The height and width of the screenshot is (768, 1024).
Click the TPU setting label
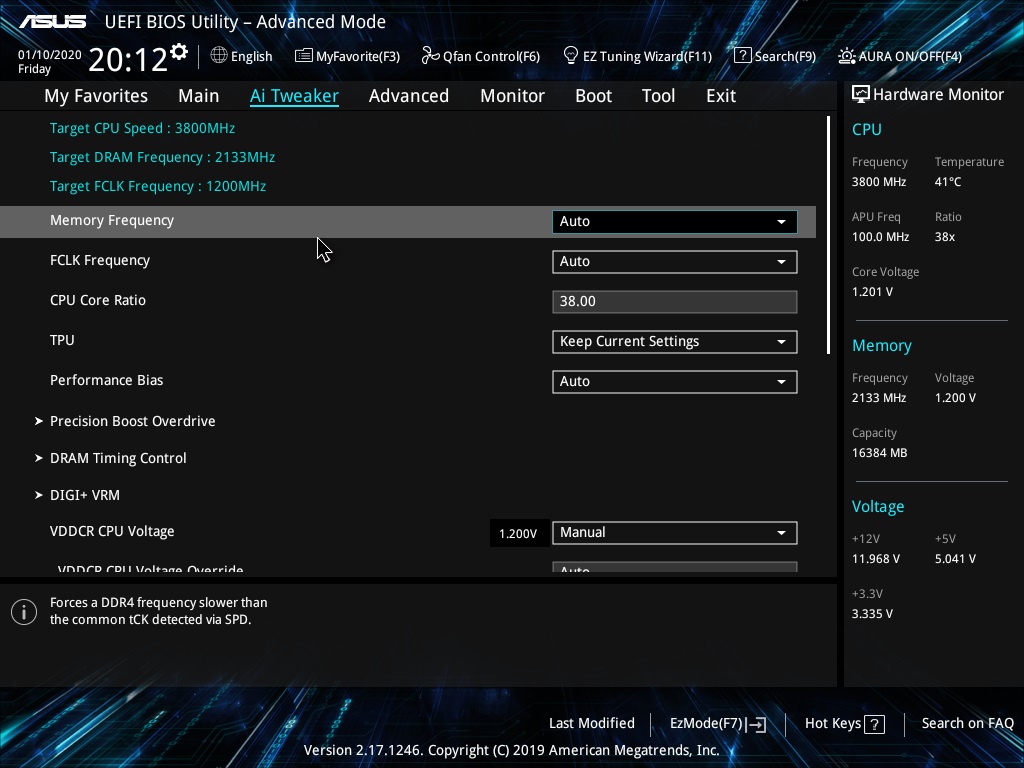click(62, 340)
